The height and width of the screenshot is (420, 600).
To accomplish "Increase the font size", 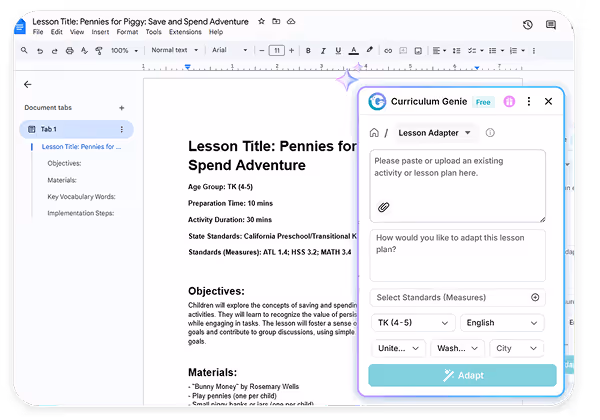I will [x=292, y=50].
